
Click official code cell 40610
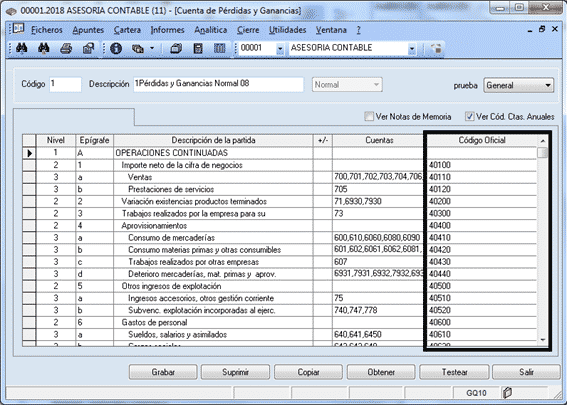[x=482, y=334]
